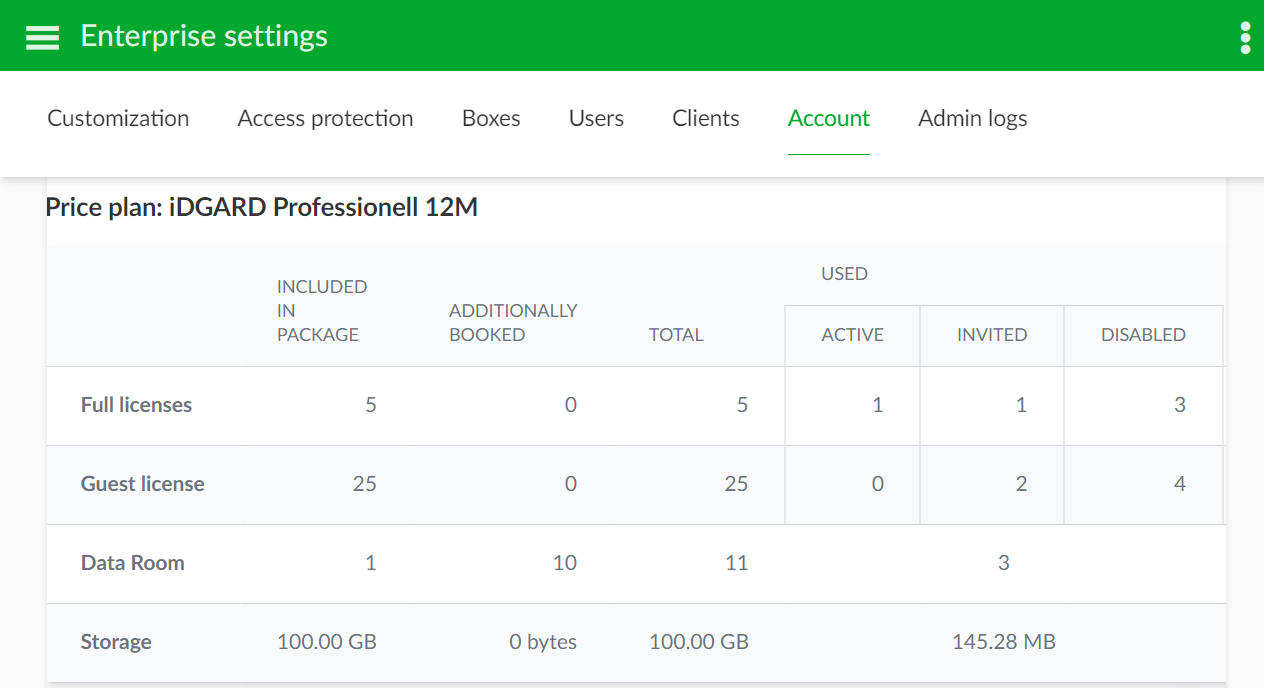Click Full licenses included value 5

coord(371,405)
